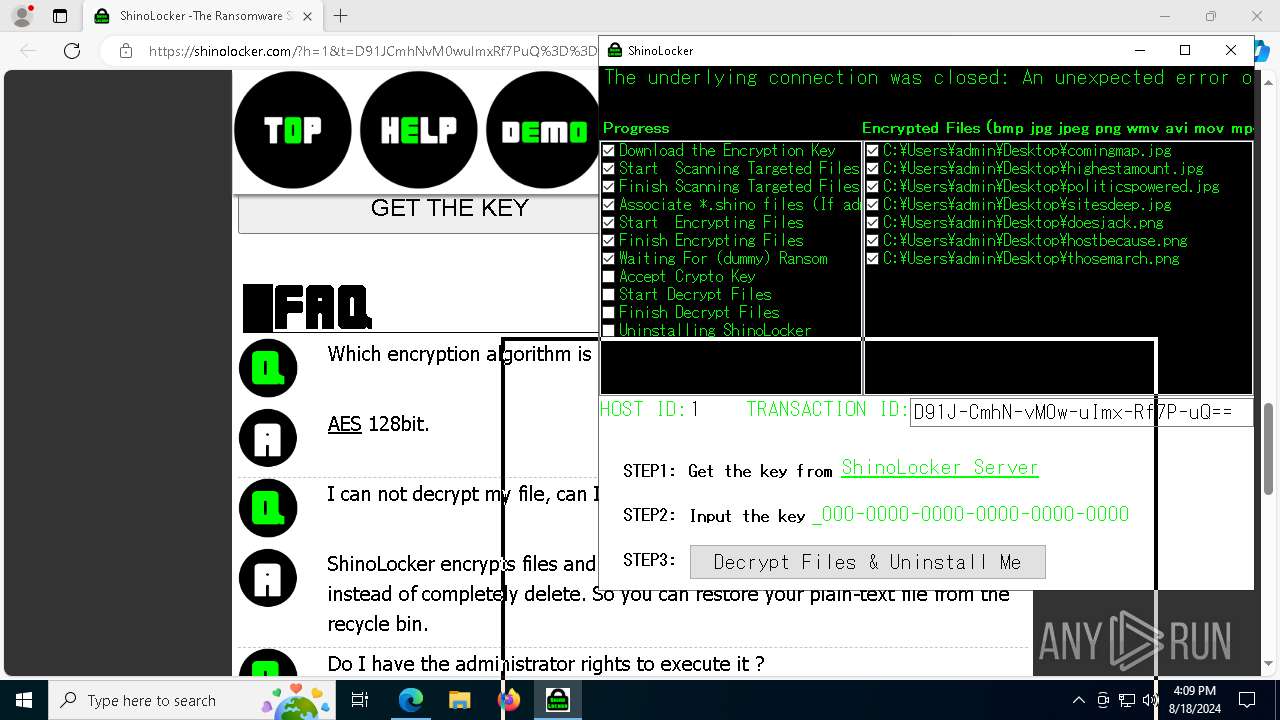Viewport: 1280px width, 720px height.
Task: Check the 'Start Decrypt Files' checkbox
Action: 608,295
